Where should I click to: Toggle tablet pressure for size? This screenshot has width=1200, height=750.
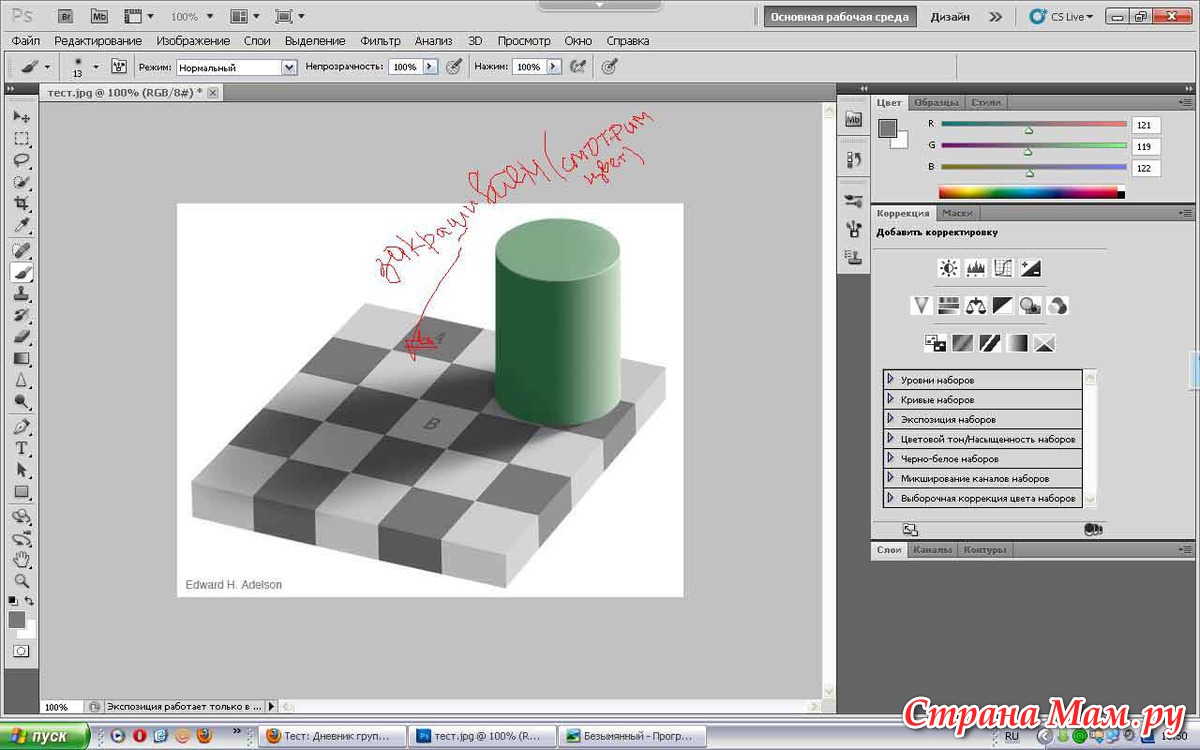pos(609,67)
